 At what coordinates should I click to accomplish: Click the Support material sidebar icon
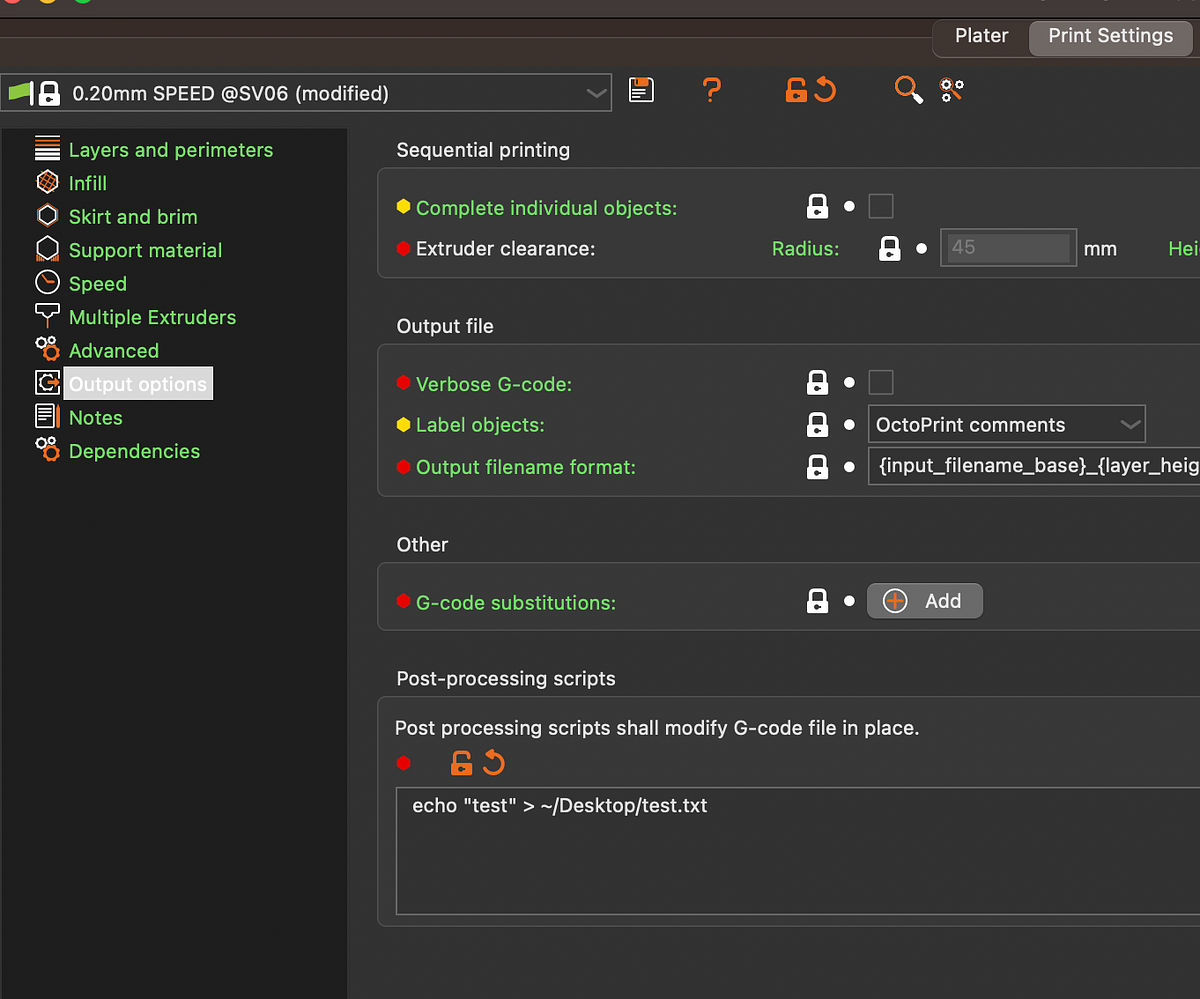click(47, 250)
